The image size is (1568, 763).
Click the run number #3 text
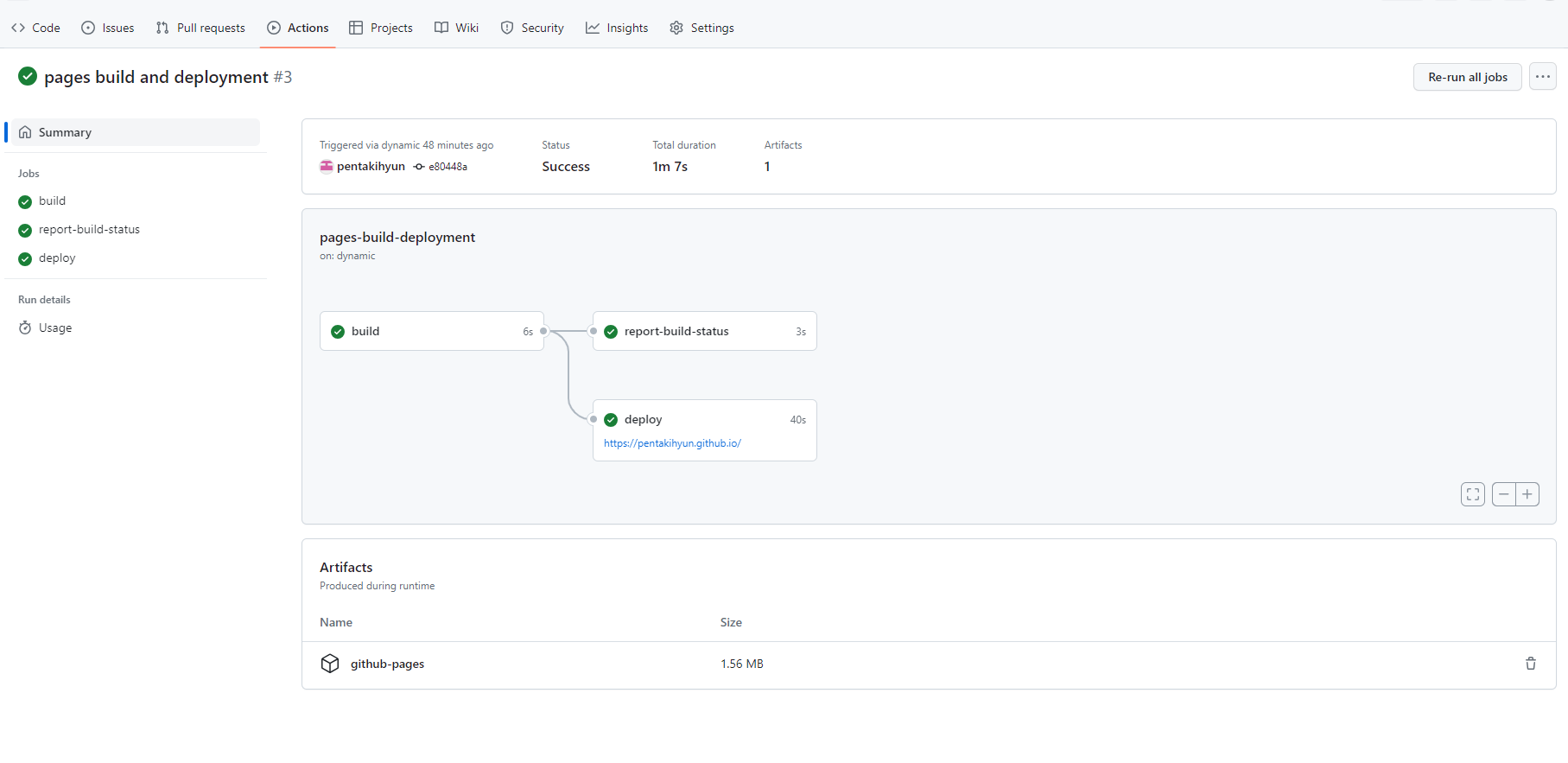pyautogui.click(x=282, y=77)
